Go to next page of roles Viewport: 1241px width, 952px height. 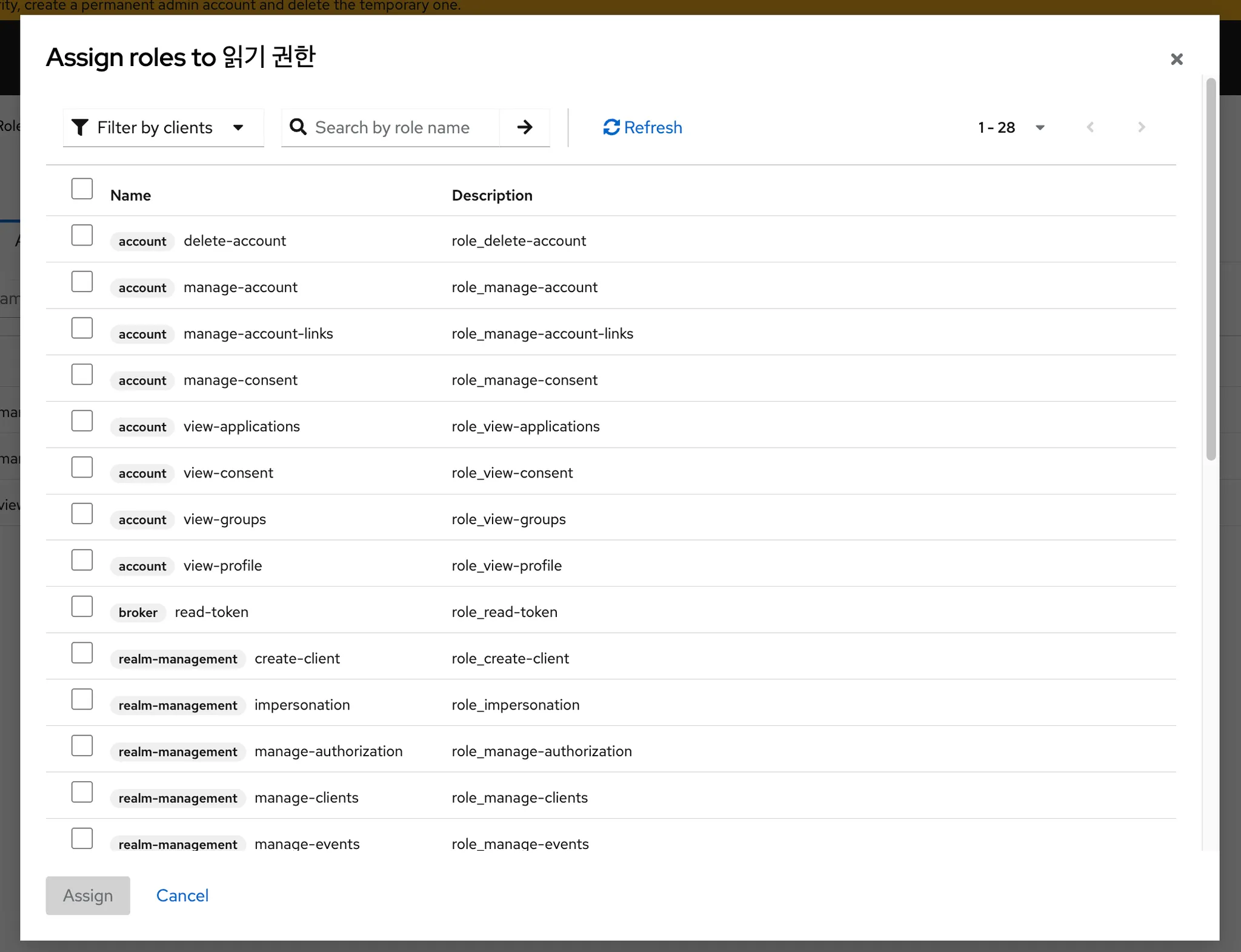click(1141, 127)
